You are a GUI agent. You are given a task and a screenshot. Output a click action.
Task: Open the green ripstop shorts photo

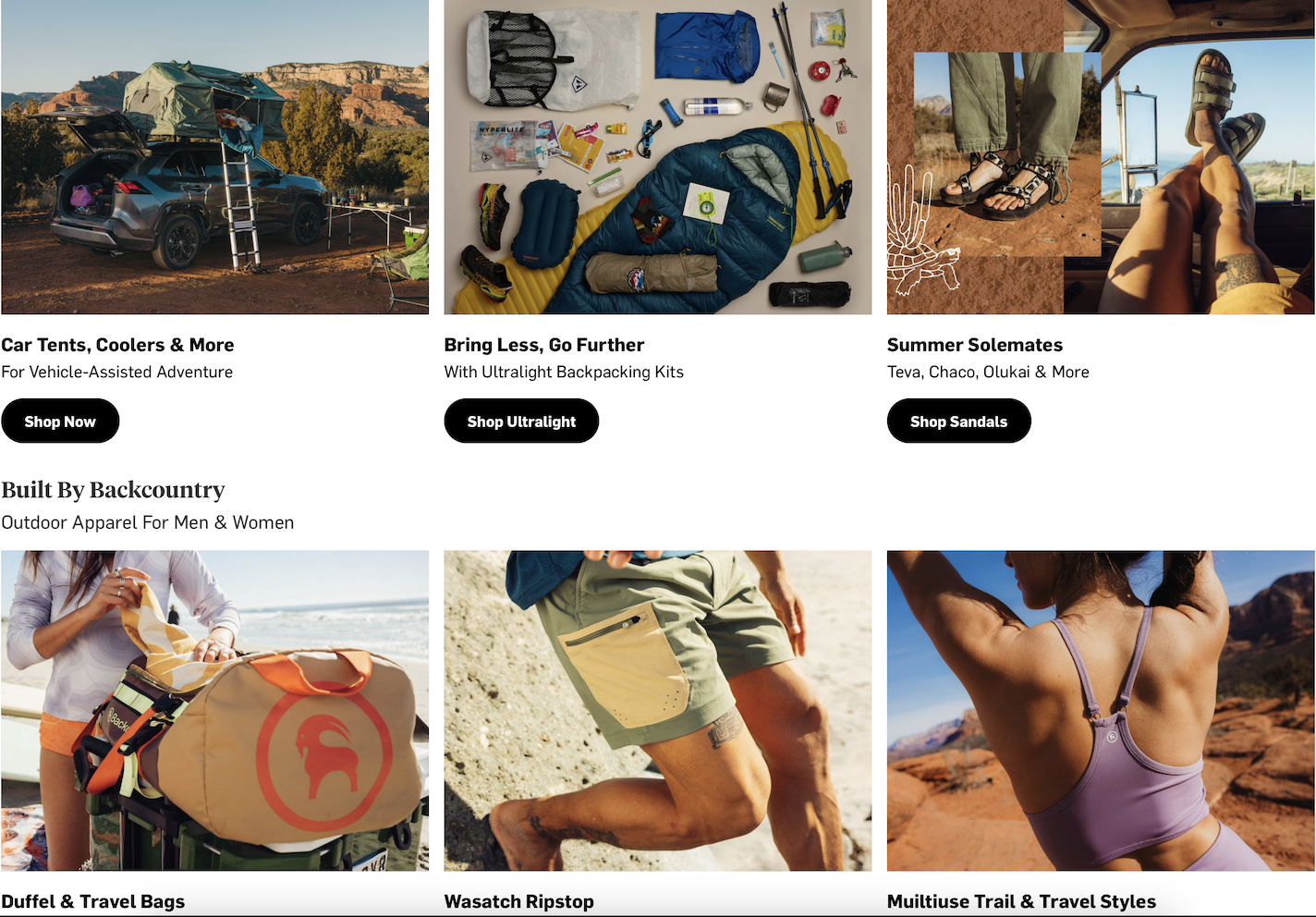coord(658,710)
